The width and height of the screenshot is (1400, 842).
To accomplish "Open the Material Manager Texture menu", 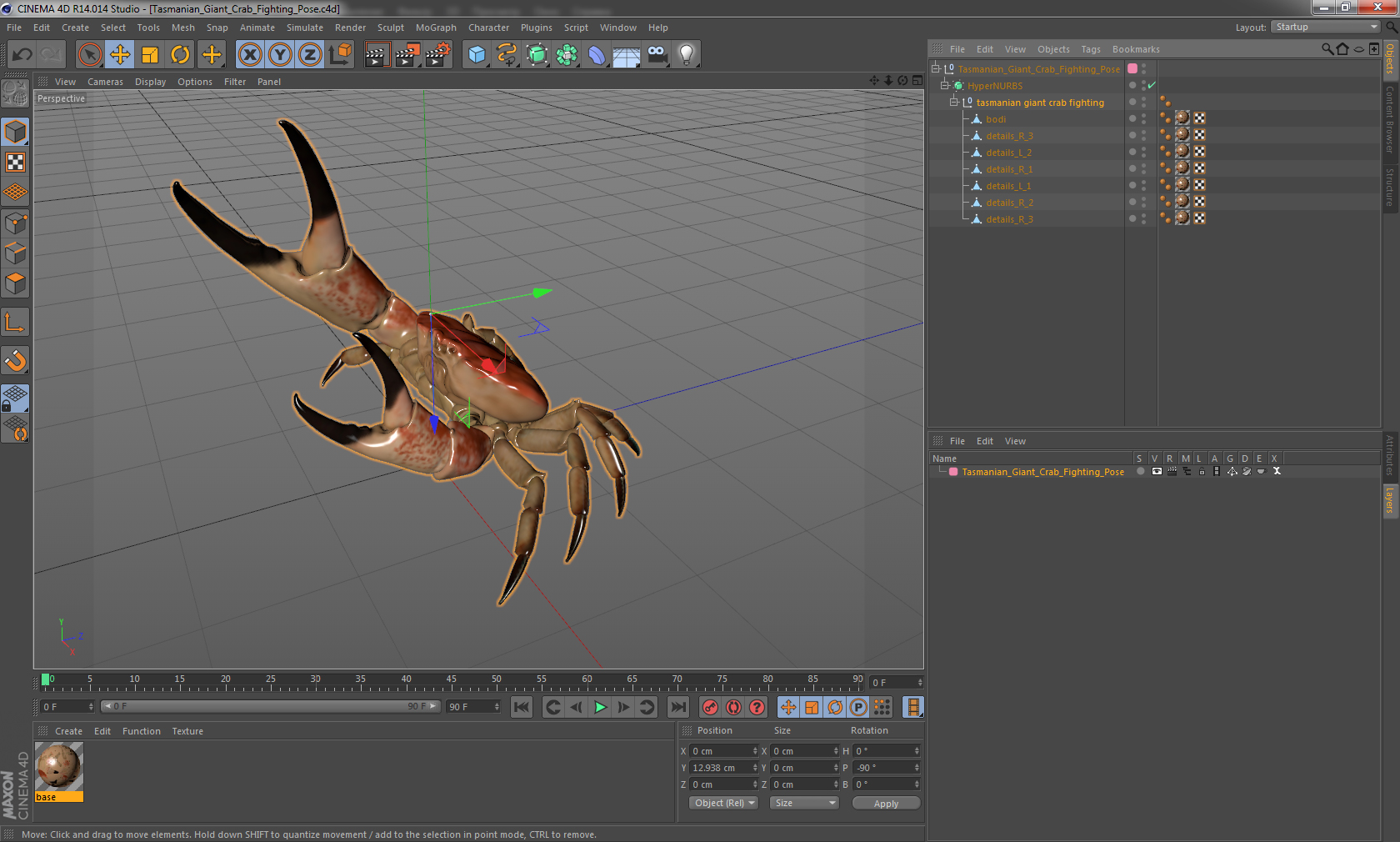I will point(187,731).
